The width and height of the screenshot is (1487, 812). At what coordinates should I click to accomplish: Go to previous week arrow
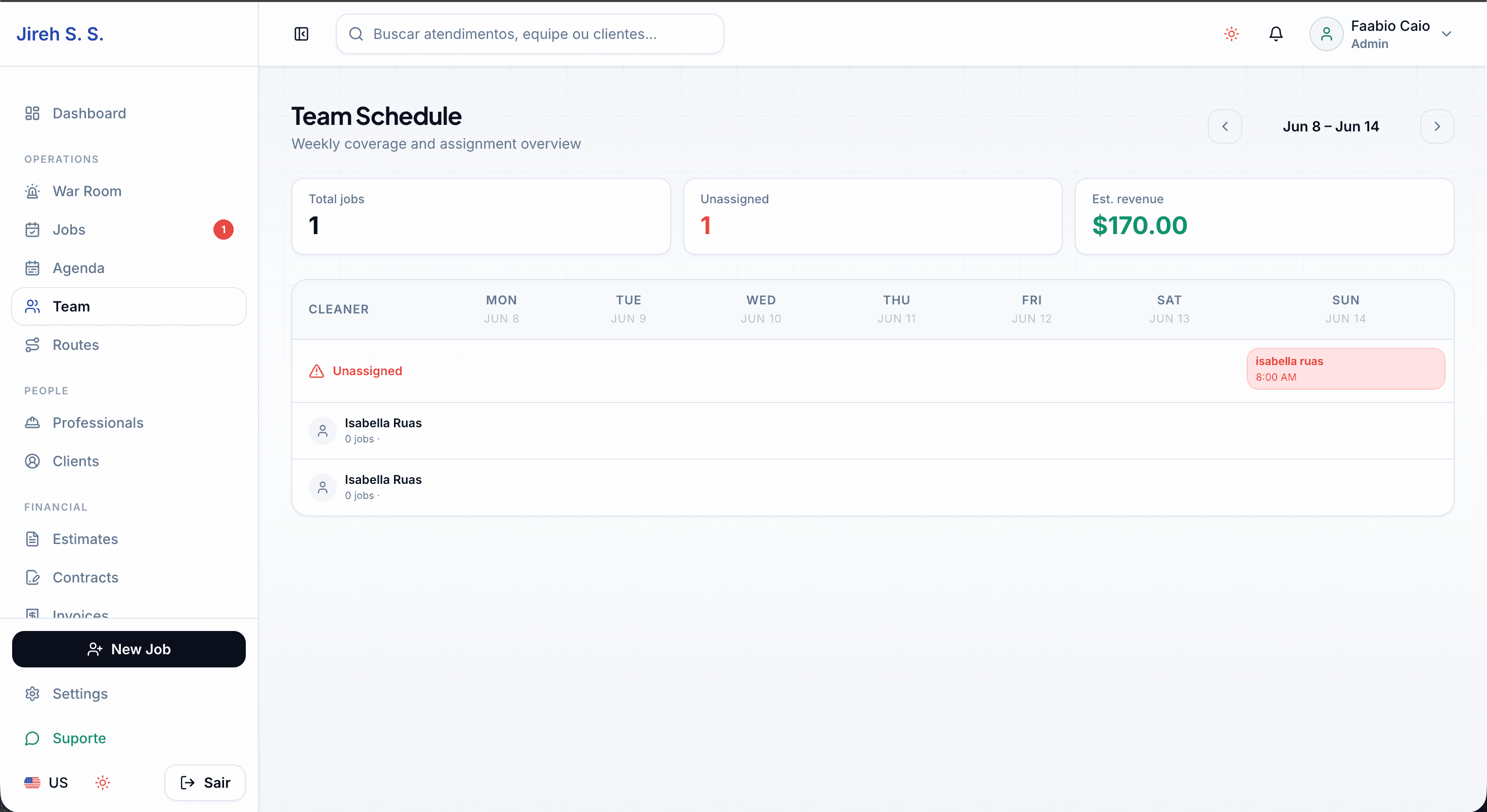[1225, 126]
